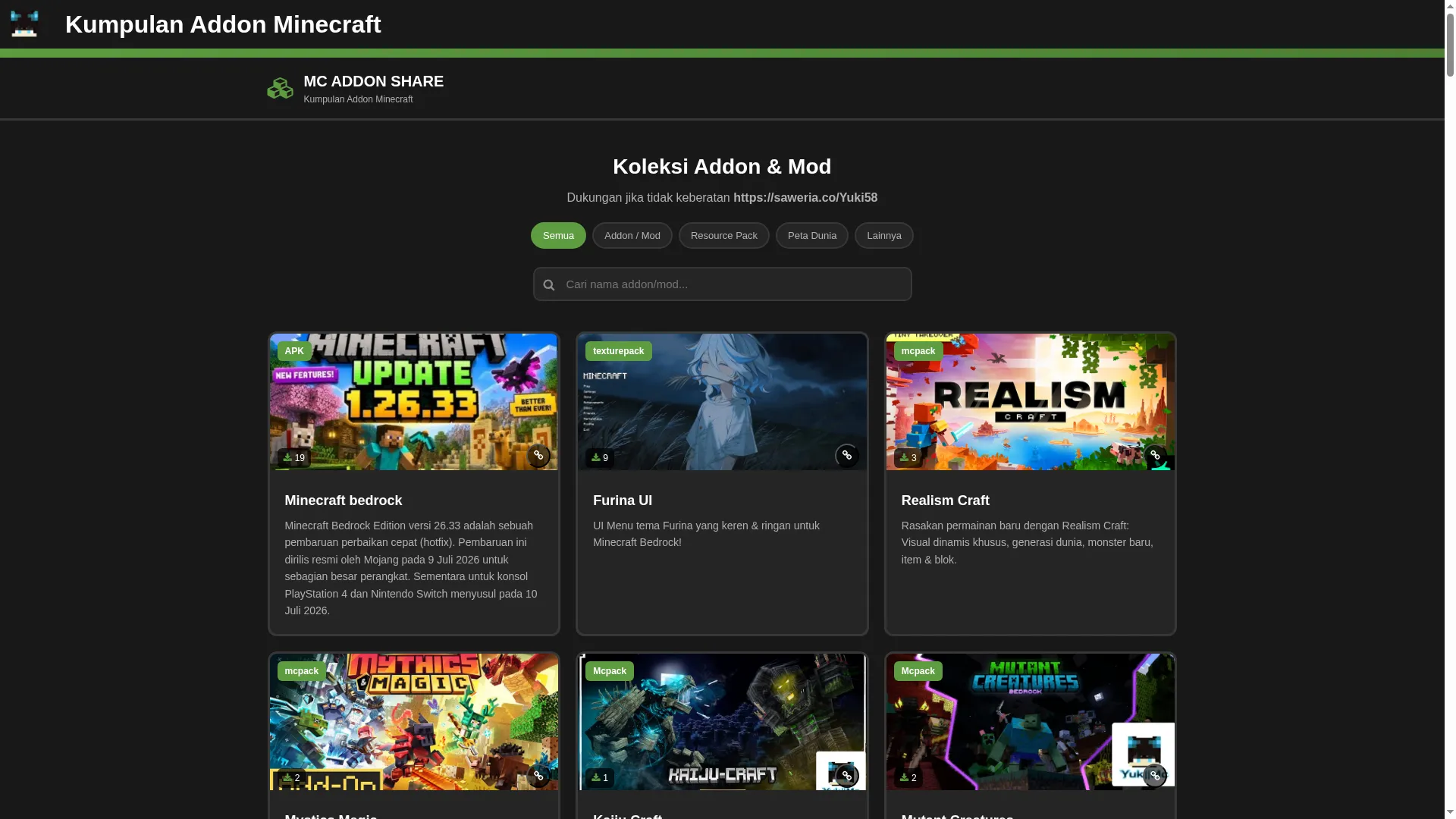The height and width of the screenshot is (819, 1456).
Task: Open the saweria.co/Yuki58 support link
Action: pyautogui.click(x=805, y=198)
